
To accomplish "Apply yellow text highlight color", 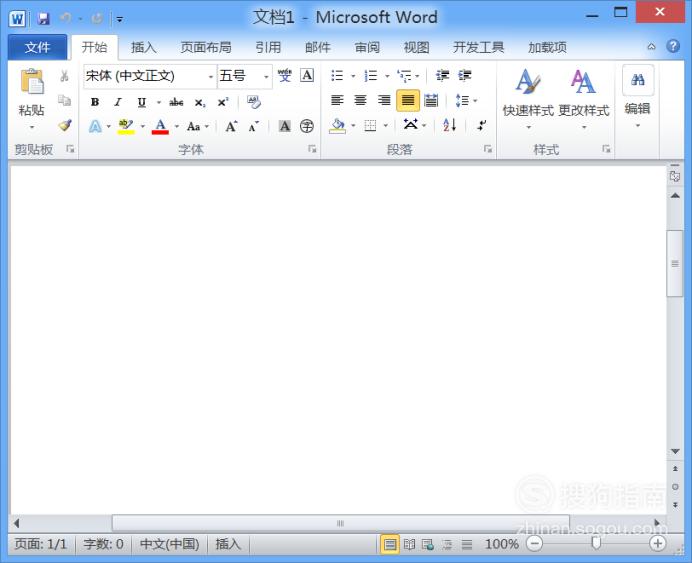I will (x=126, y=127).
